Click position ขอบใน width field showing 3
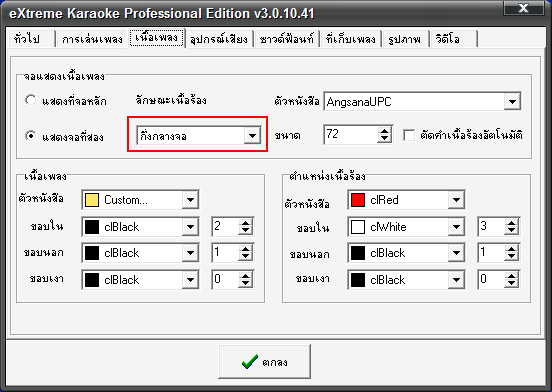The width and height of the screenshot is (552, 392). tap(491, 227)
